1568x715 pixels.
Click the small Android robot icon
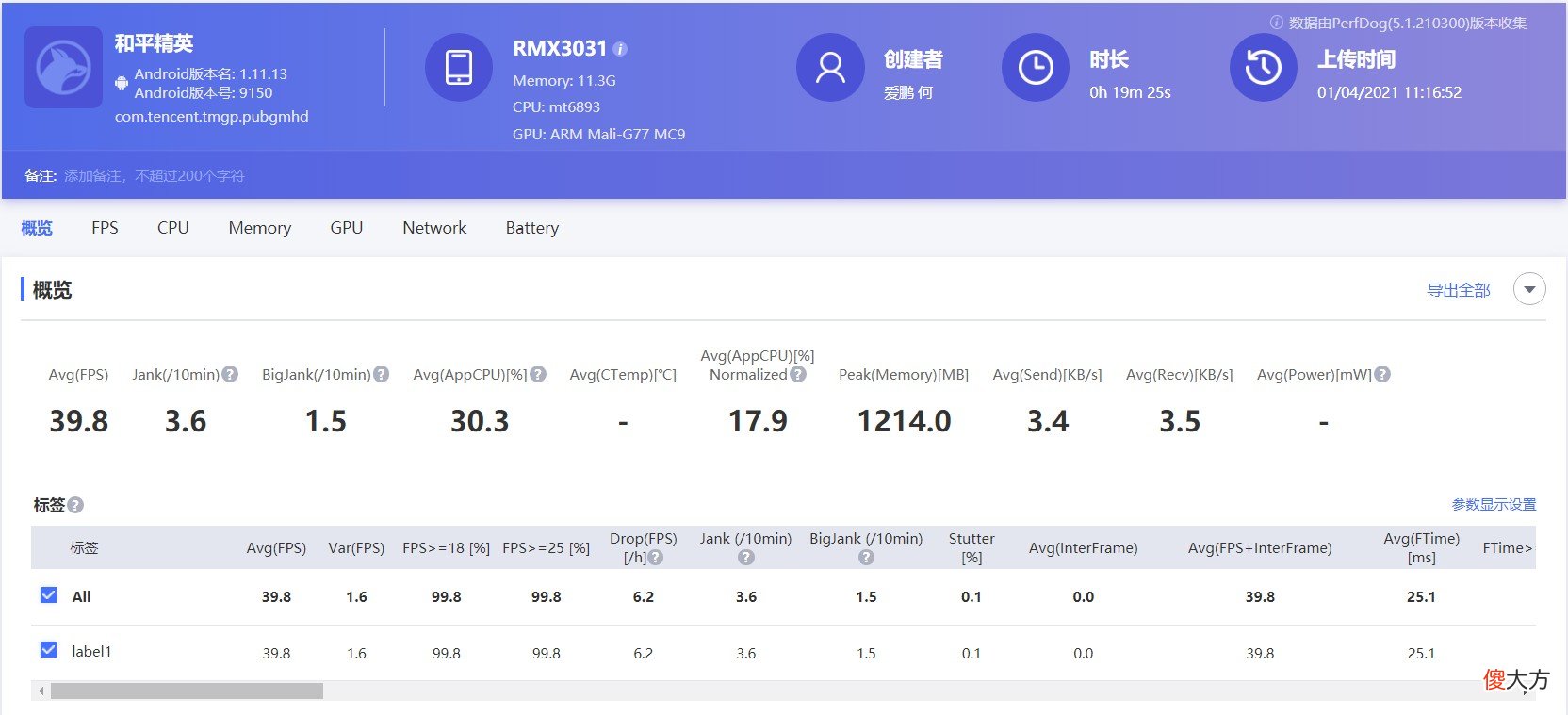click(122, 84)
